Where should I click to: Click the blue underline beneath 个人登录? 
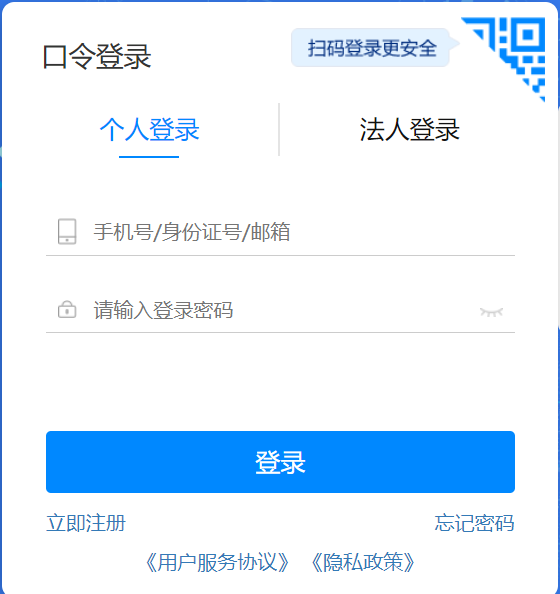point(149,156)
